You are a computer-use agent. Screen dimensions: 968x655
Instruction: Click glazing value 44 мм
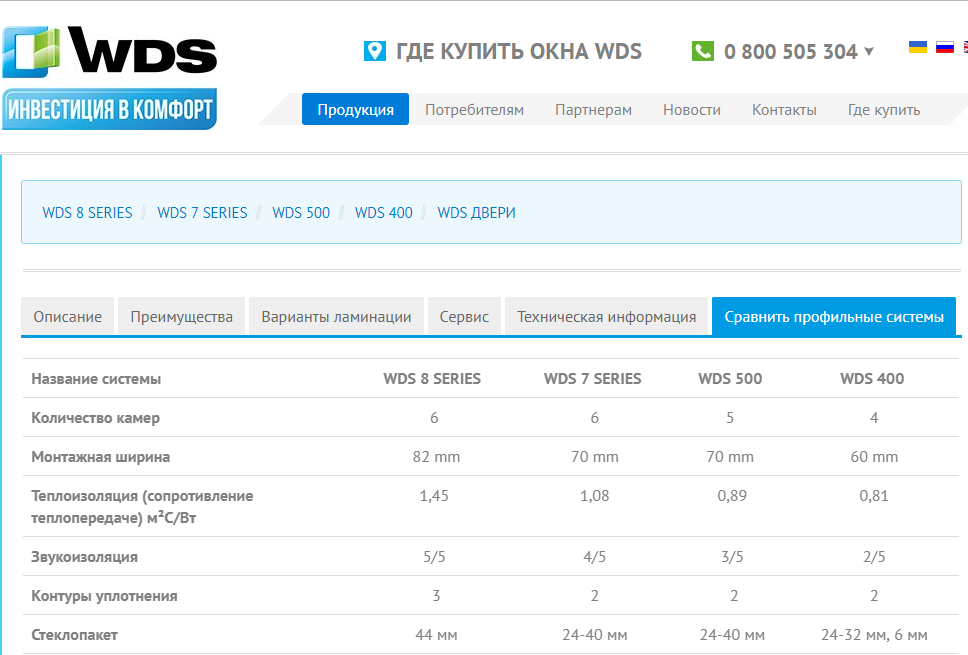click(x=436, y=635)
